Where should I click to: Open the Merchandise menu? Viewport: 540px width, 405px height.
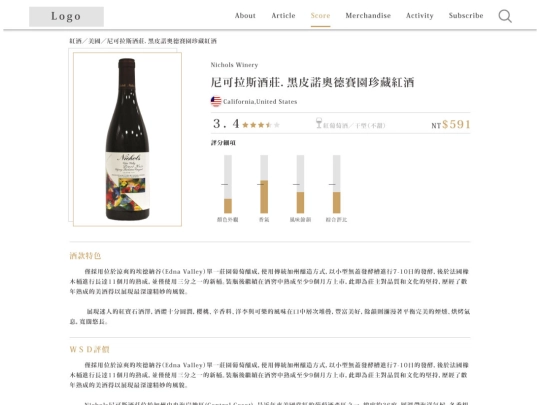[368, 15]
